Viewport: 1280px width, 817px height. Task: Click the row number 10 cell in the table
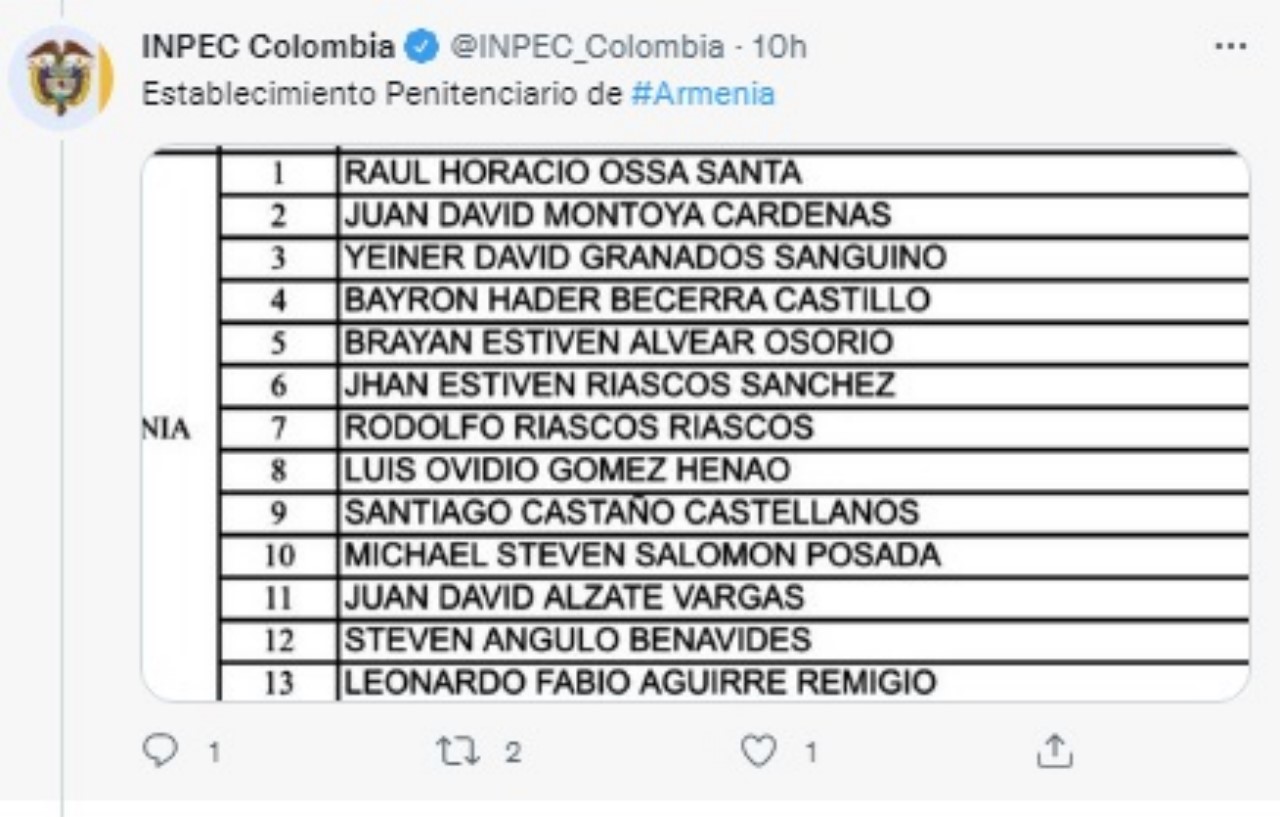(x=279, y=556)
